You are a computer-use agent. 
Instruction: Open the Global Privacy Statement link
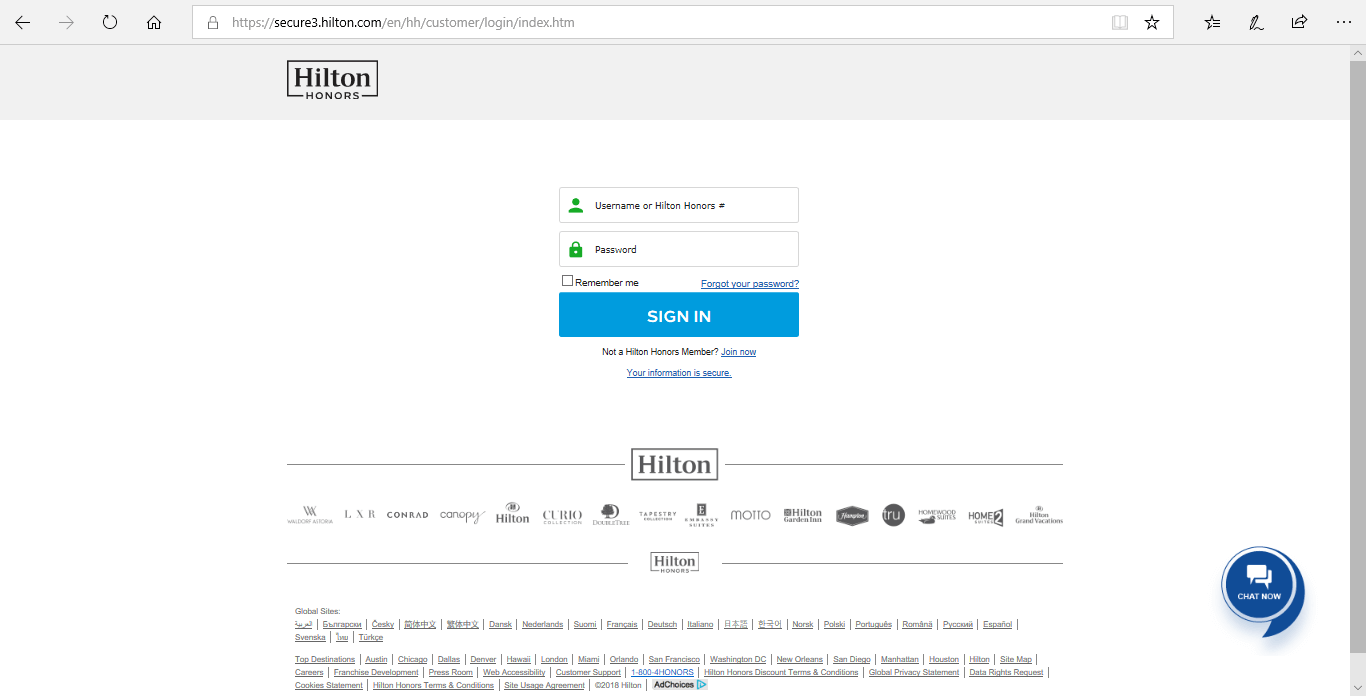(914, 672)
